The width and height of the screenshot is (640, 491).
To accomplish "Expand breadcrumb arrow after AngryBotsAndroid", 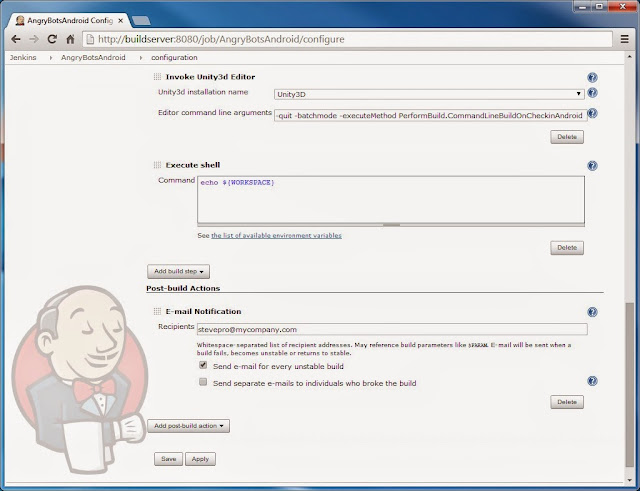I will [141, 58].
